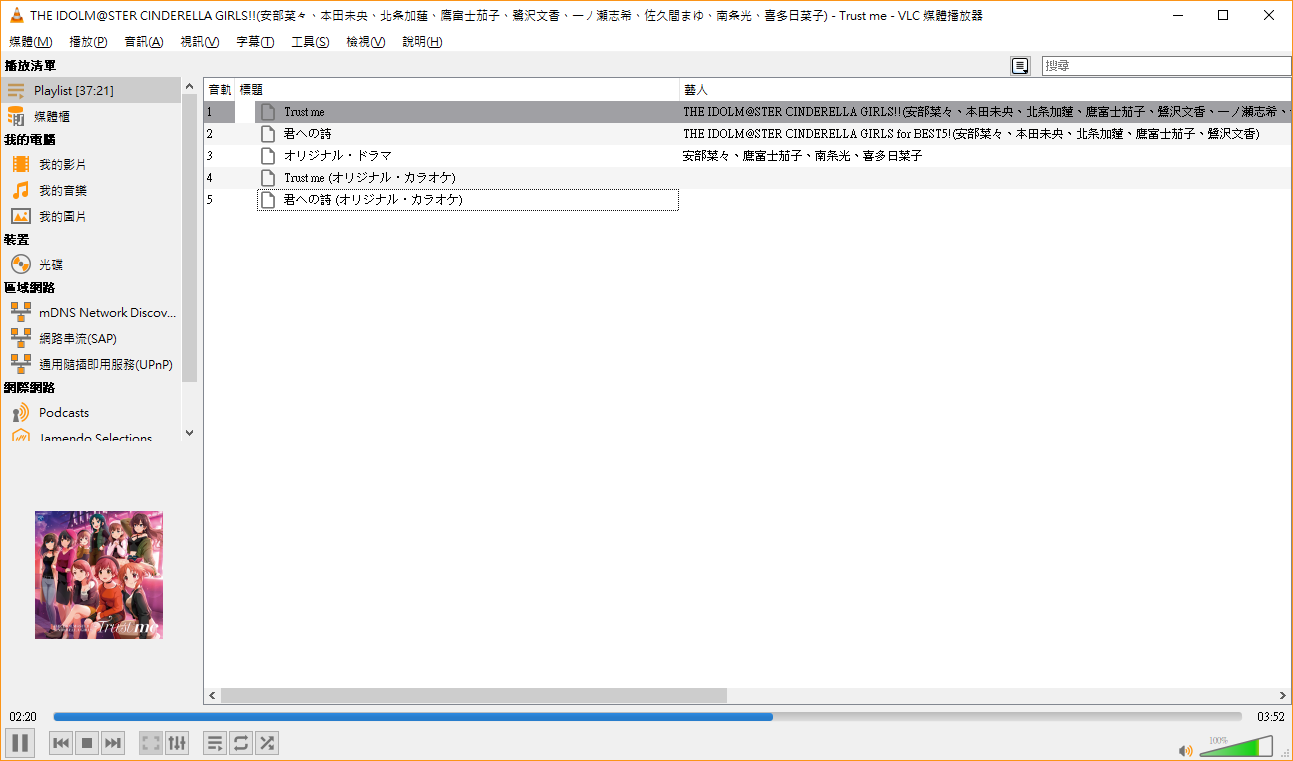
Task: Adjust the volume slider at 100%
Action: 1236,747
